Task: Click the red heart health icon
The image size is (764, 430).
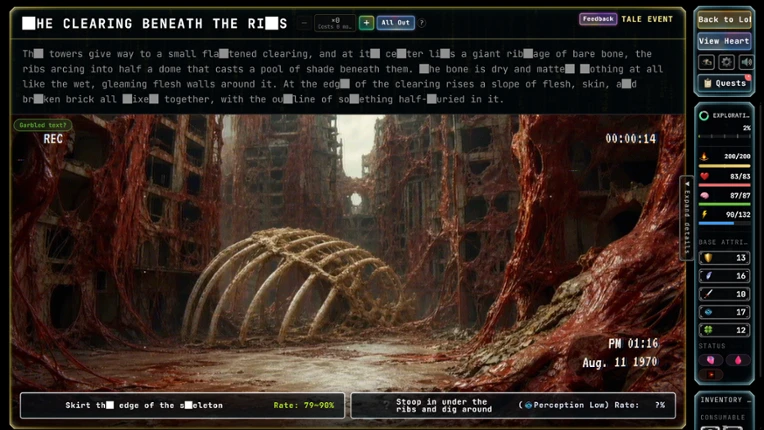Action: coord(704,176)
